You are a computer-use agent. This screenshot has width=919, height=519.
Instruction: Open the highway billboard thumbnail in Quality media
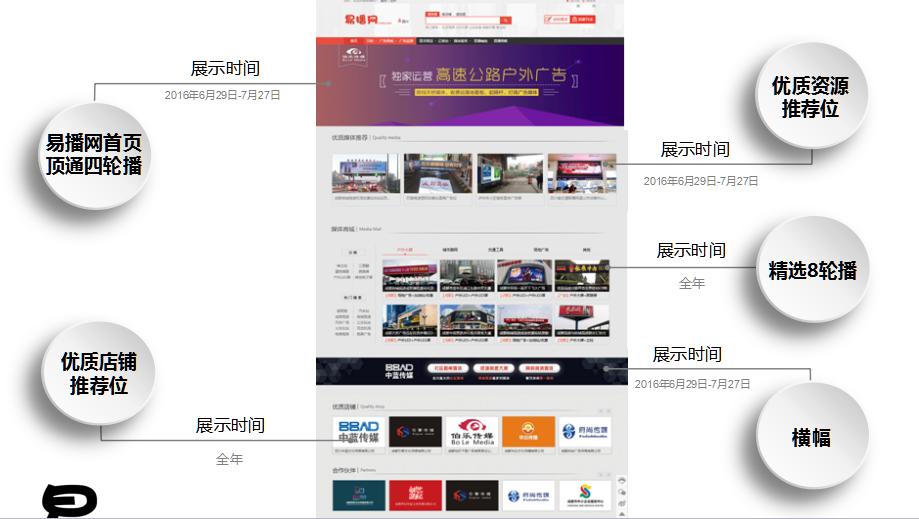click(365, 173)
